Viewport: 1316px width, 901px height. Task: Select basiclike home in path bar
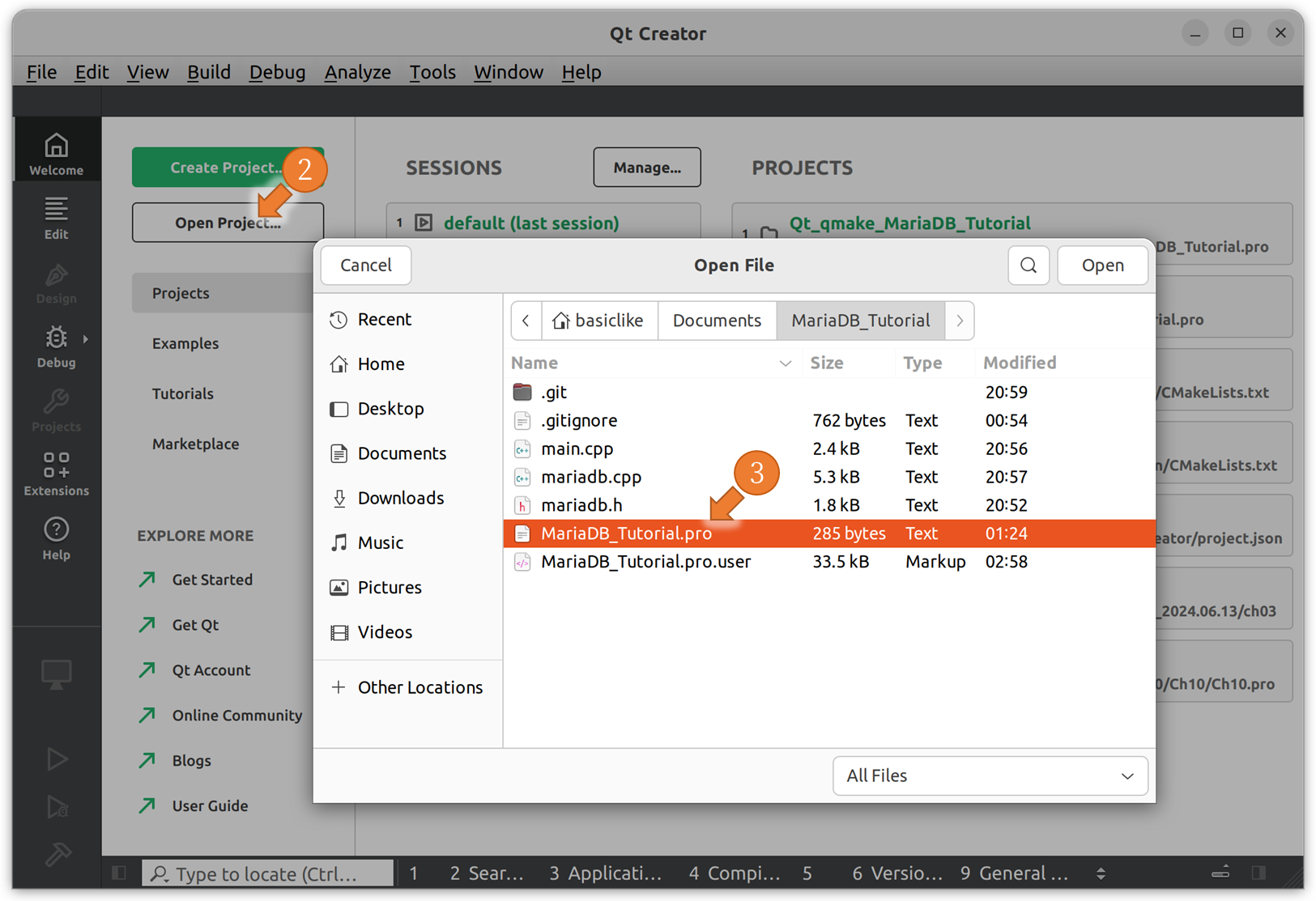tap(599, 321)
